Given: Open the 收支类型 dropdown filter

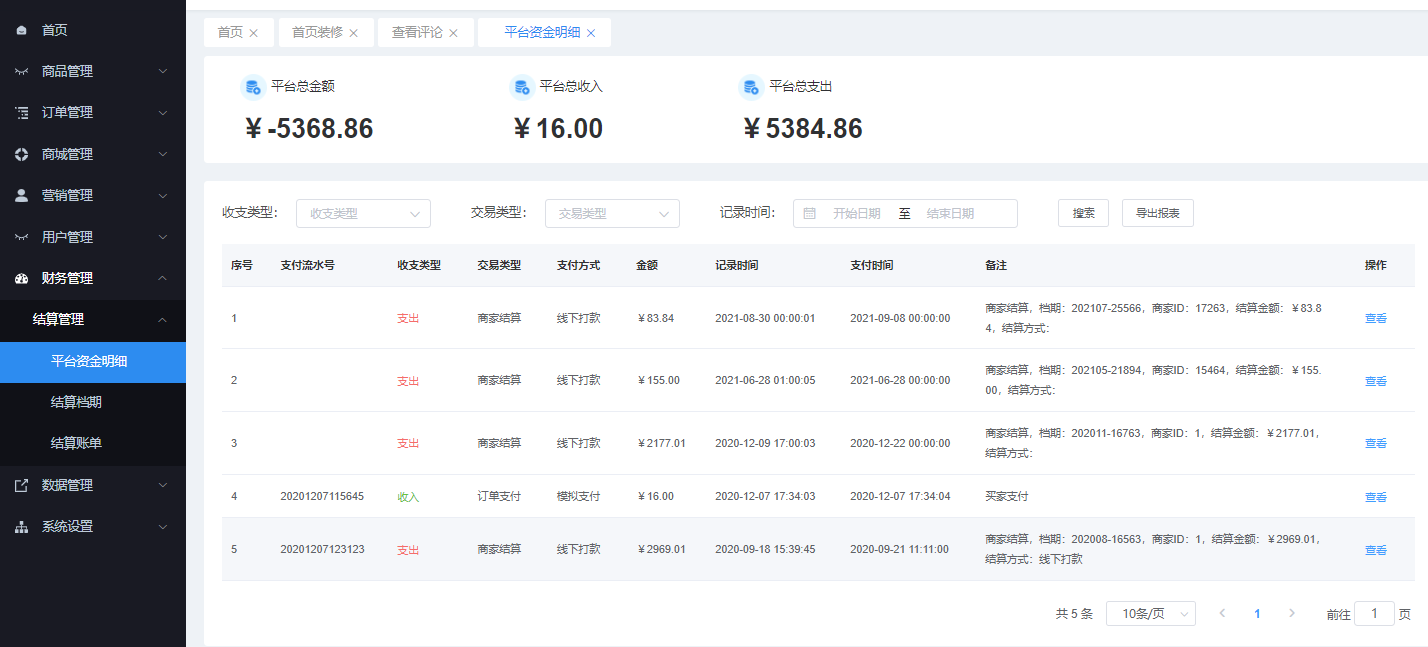Looking at the screenshot, I should point(363,214).
